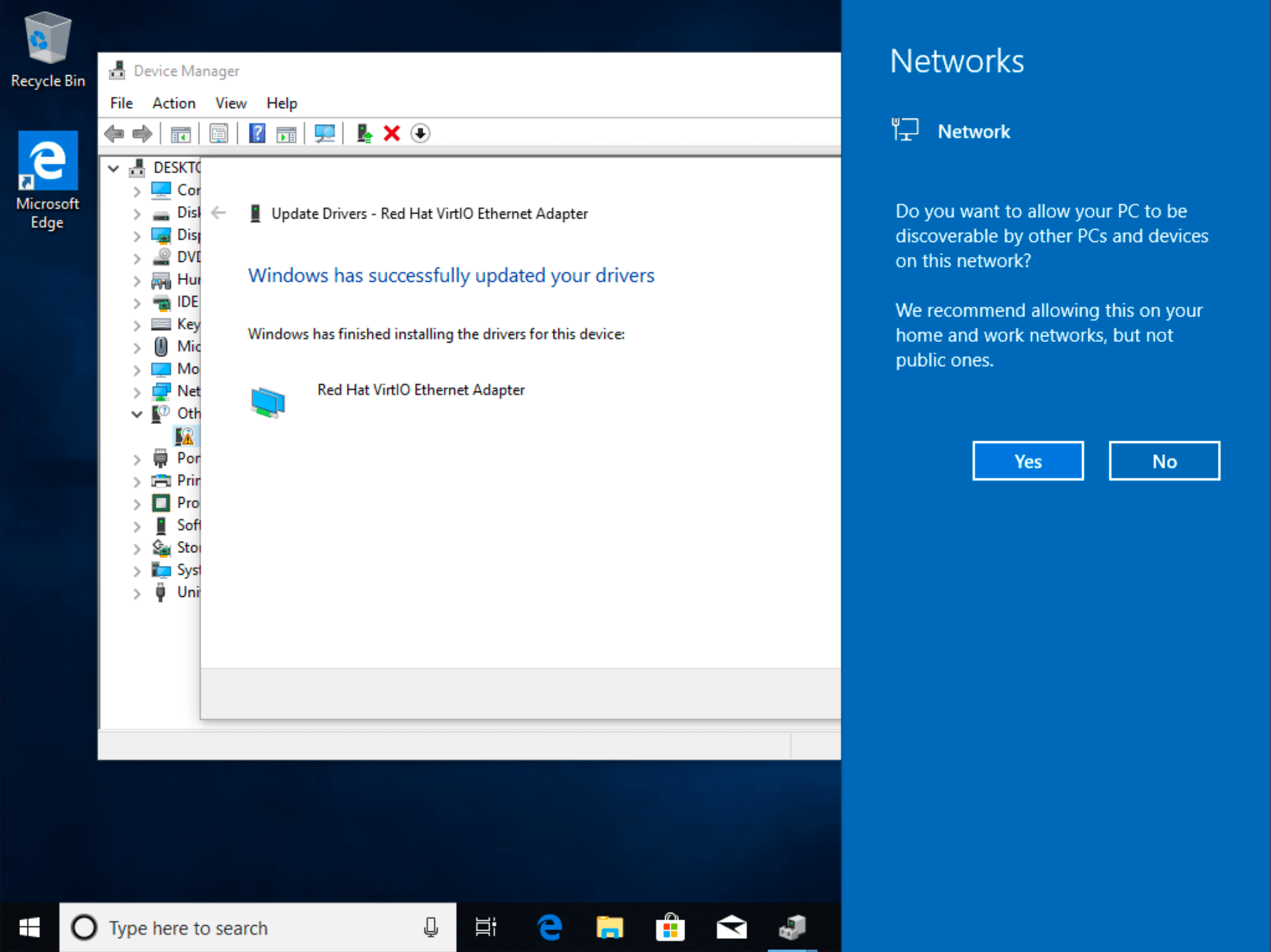Screen dimensions: 1271x952
Task: Open the Windows Start button
Action: [30, 928]
